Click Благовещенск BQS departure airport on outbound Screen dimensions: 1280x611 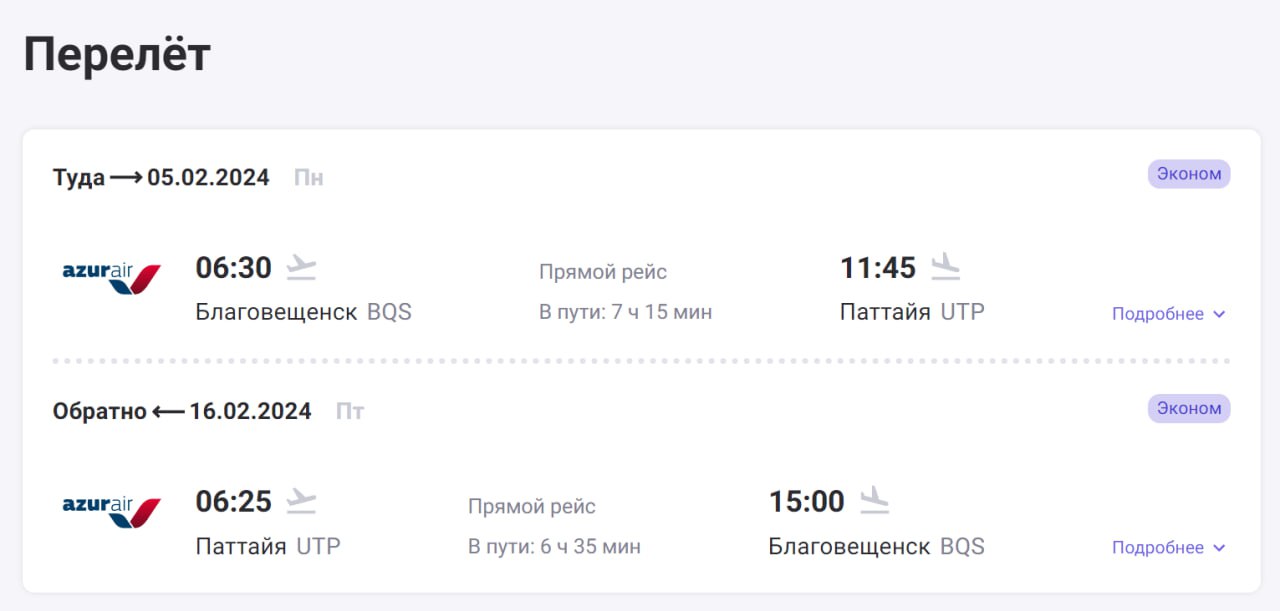303,312
